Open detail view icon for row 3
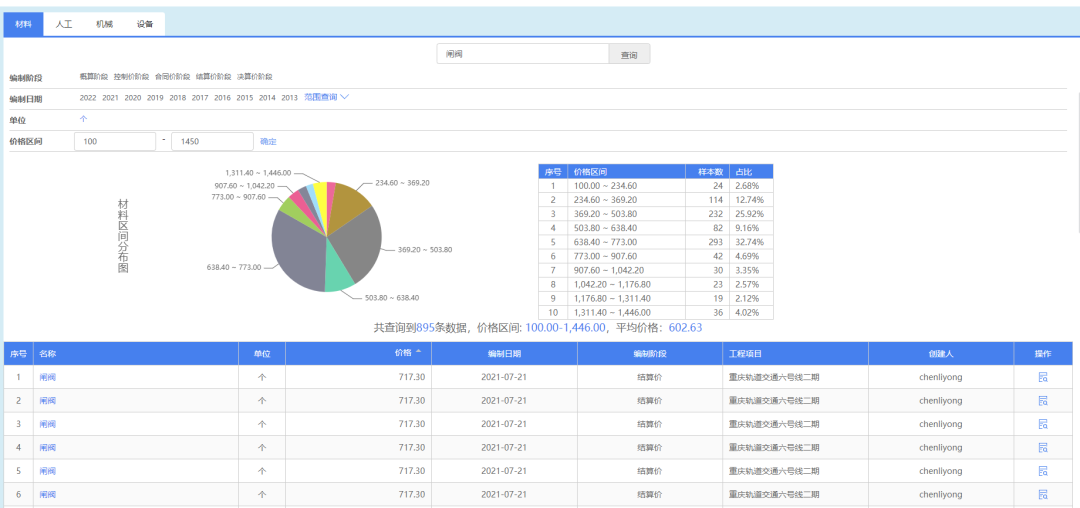1080x508 pixels. pyautogui.click(x=1043, y=424)
